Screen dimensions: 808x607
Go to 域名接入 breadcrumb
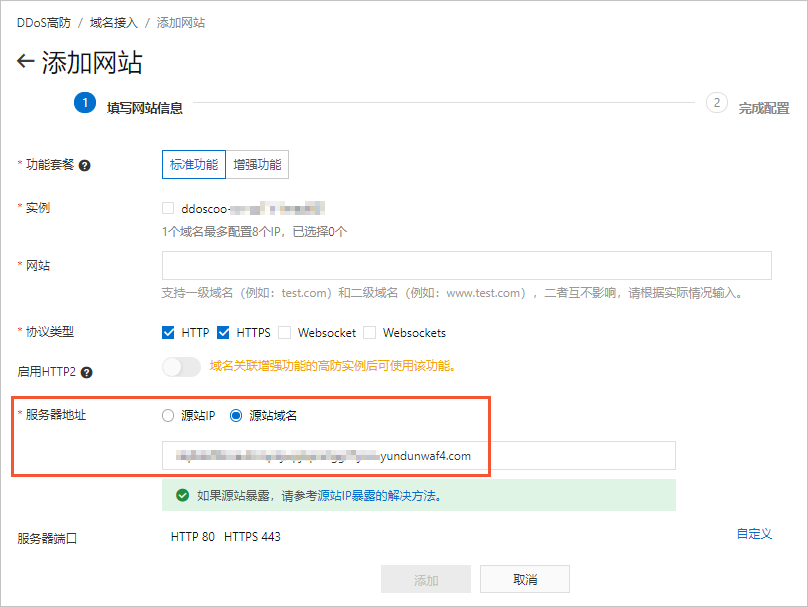[114, 23]
